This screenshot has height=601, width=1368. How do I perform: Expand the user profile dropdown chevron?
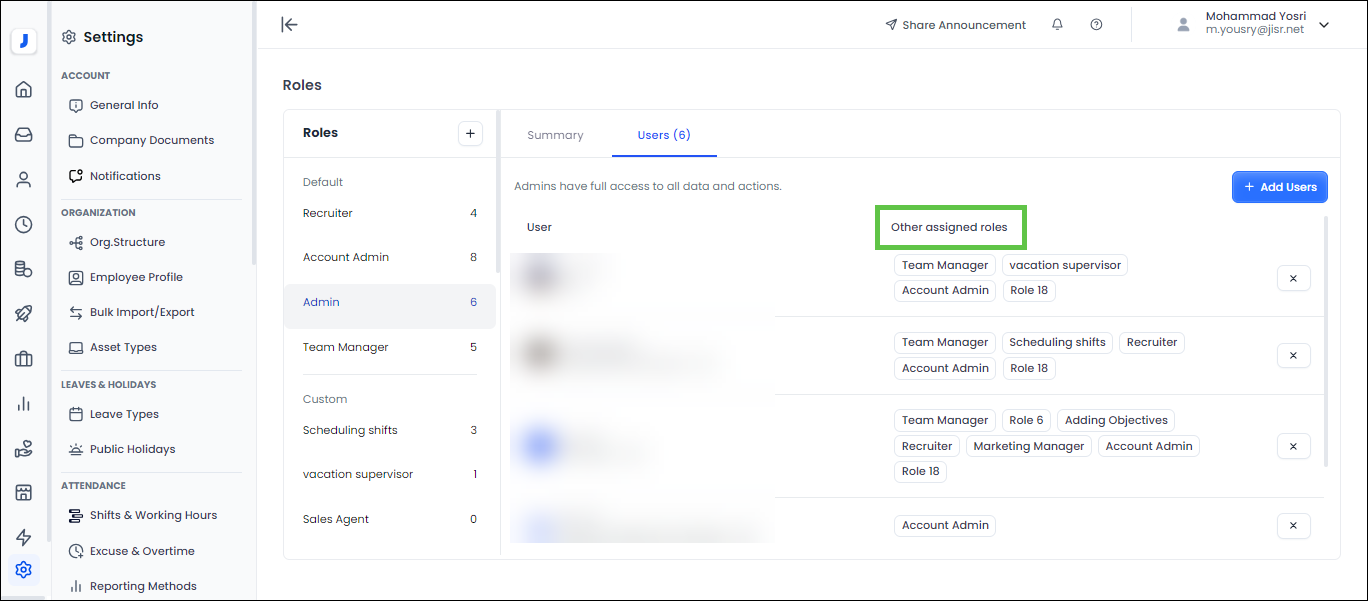coord(1324,25)
